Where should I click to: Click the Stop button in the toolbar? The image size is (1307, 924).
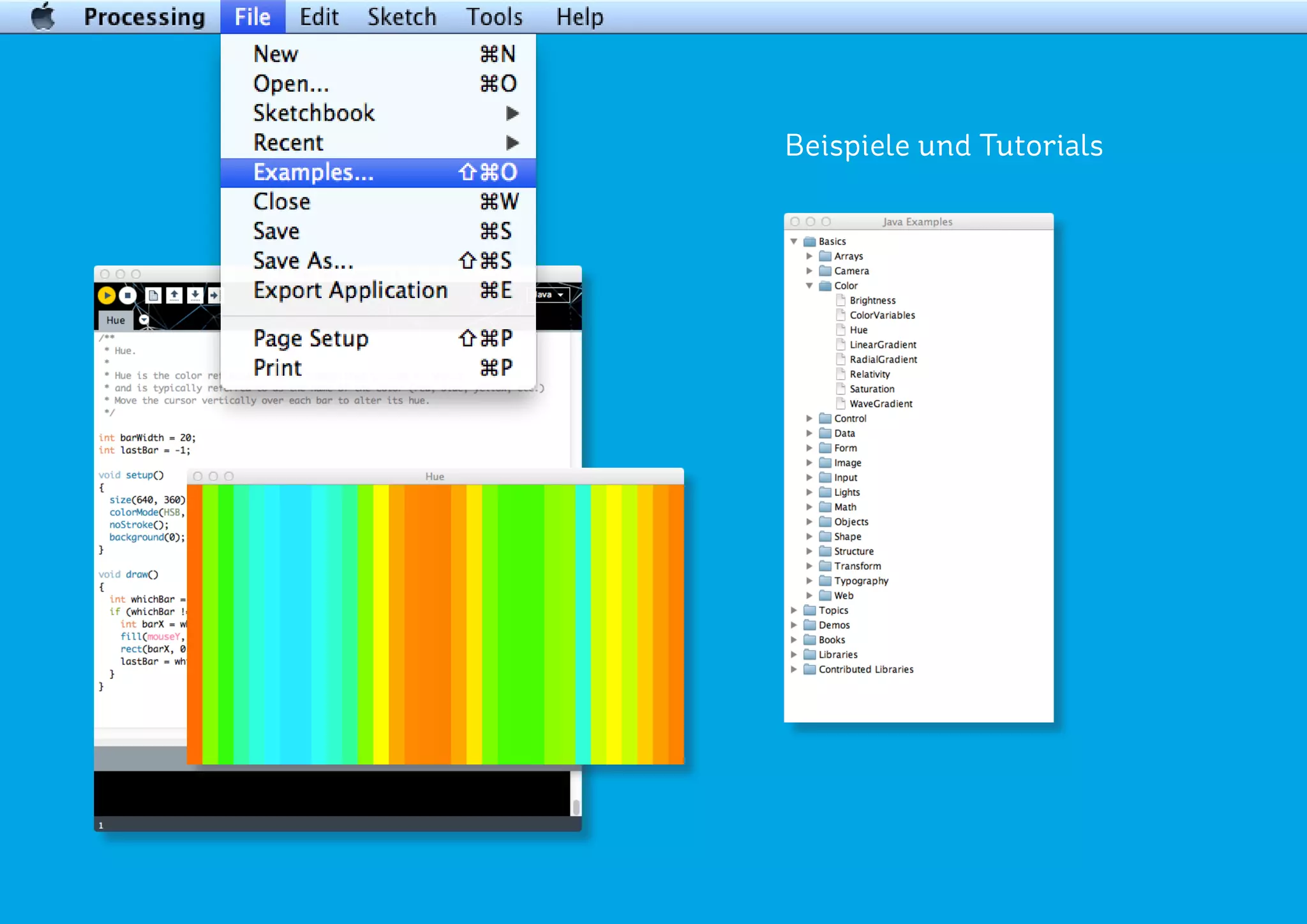click(x=128, y=295)
